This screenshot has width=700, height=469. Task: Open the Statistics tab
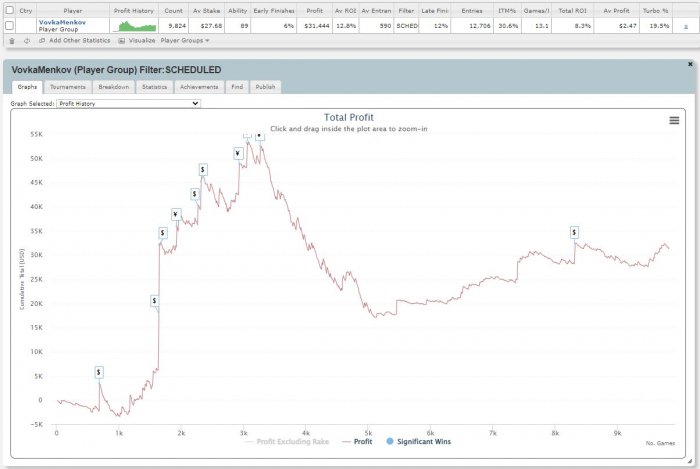click(x=154, y=87)
